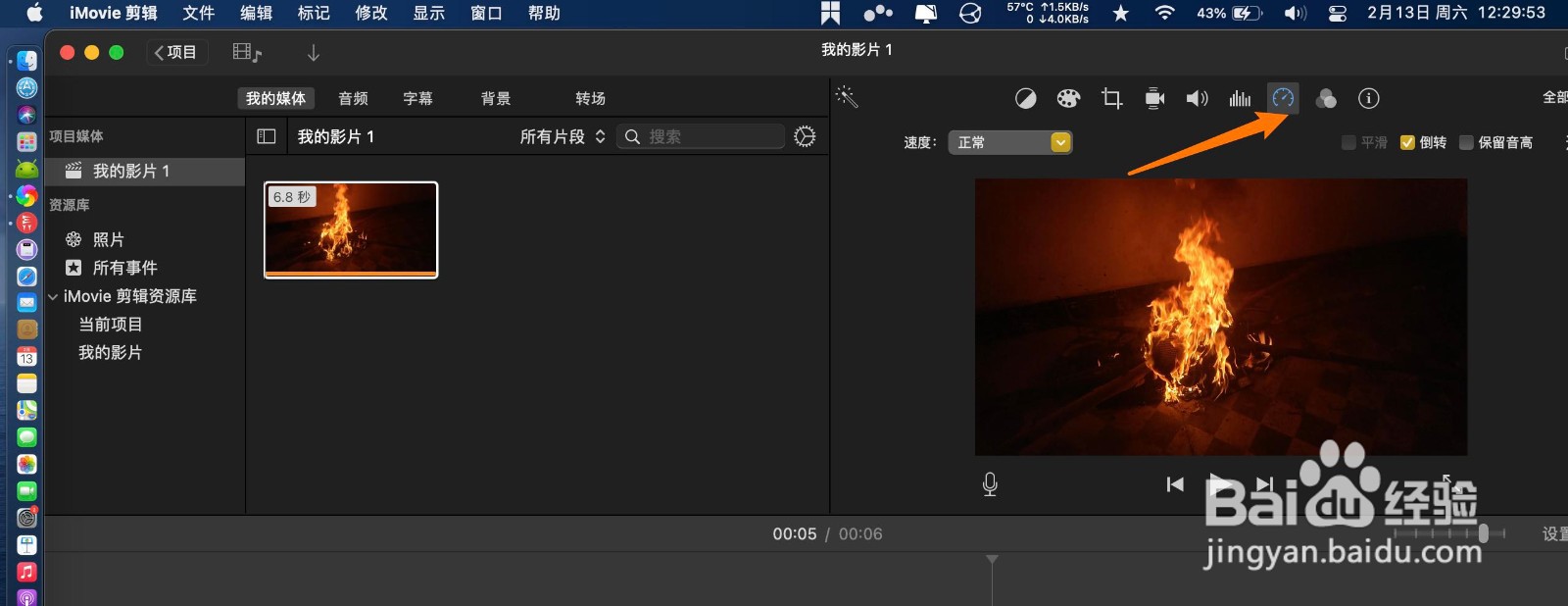Switch to the 我的媒体 tab

275,98
